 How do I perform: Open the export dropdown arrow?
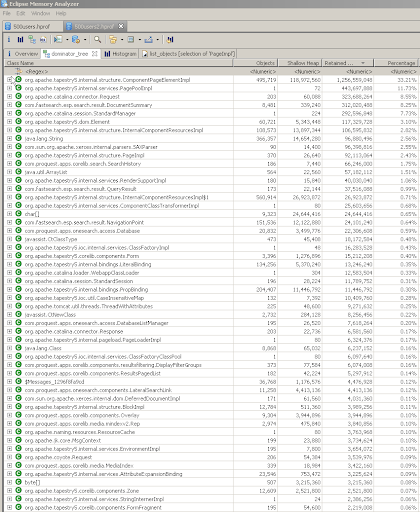pos(158,40)
